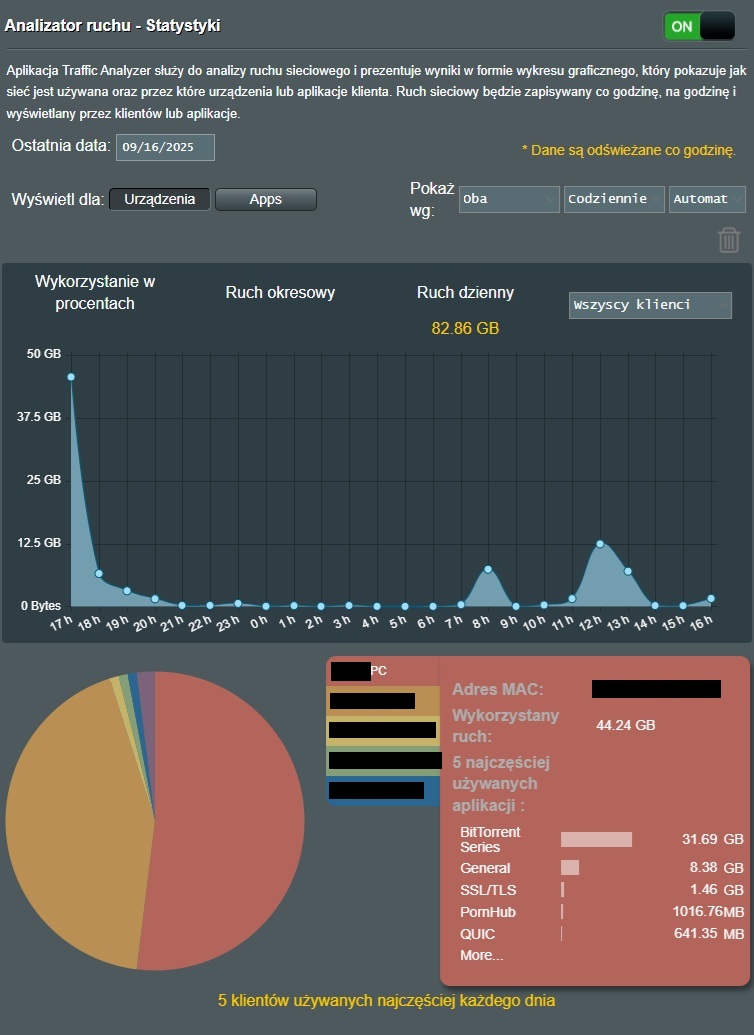
Task: Click the Ostatnia data date field
Action: [x=165, y=147]
